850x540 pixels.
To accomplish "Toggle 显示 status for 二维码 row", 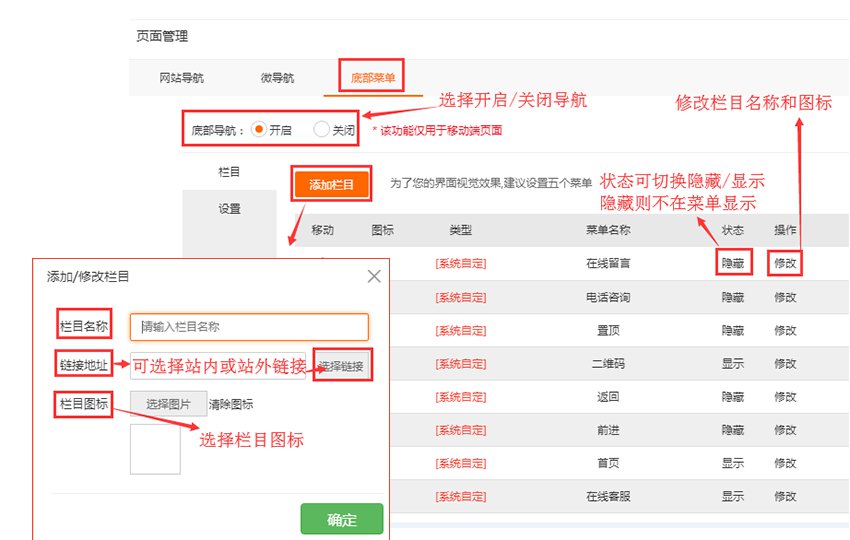I will [x=732, y=363].
